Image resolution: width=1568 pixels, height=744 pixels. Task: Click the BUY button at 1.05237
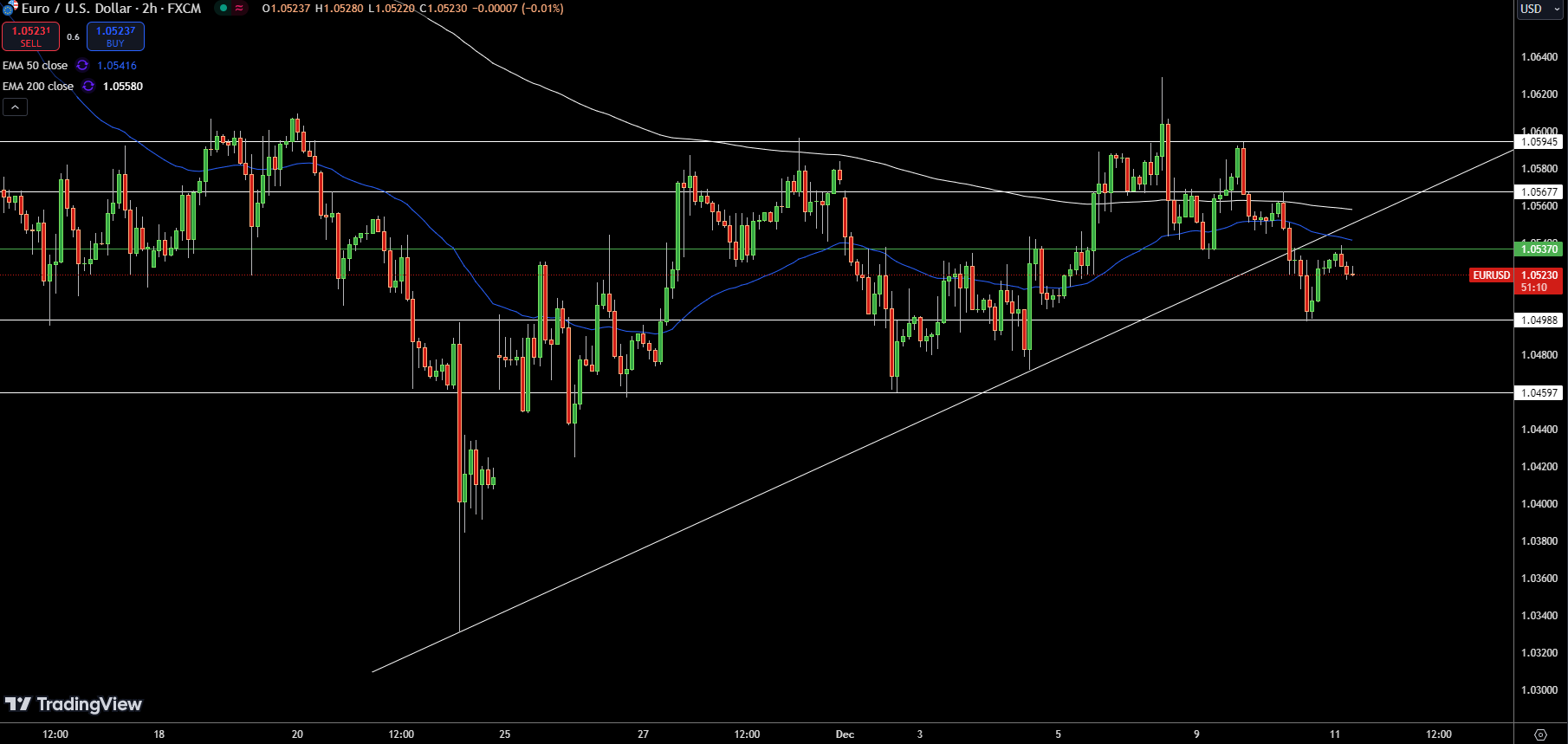[115, 36]
